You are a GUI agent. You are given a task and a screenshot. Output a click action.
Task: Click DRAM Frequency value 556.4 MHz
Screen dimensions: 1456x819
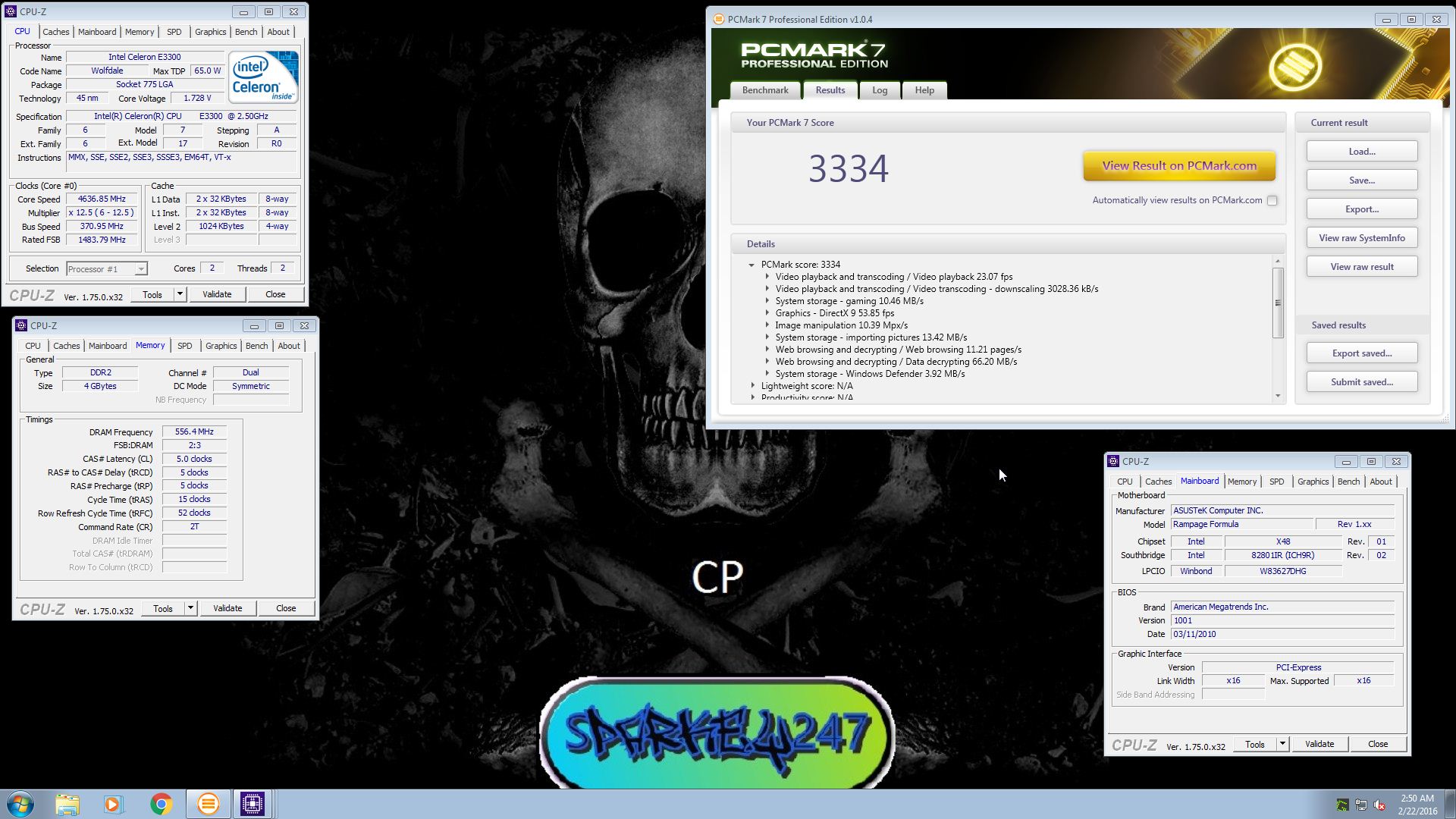coord(194,432)
